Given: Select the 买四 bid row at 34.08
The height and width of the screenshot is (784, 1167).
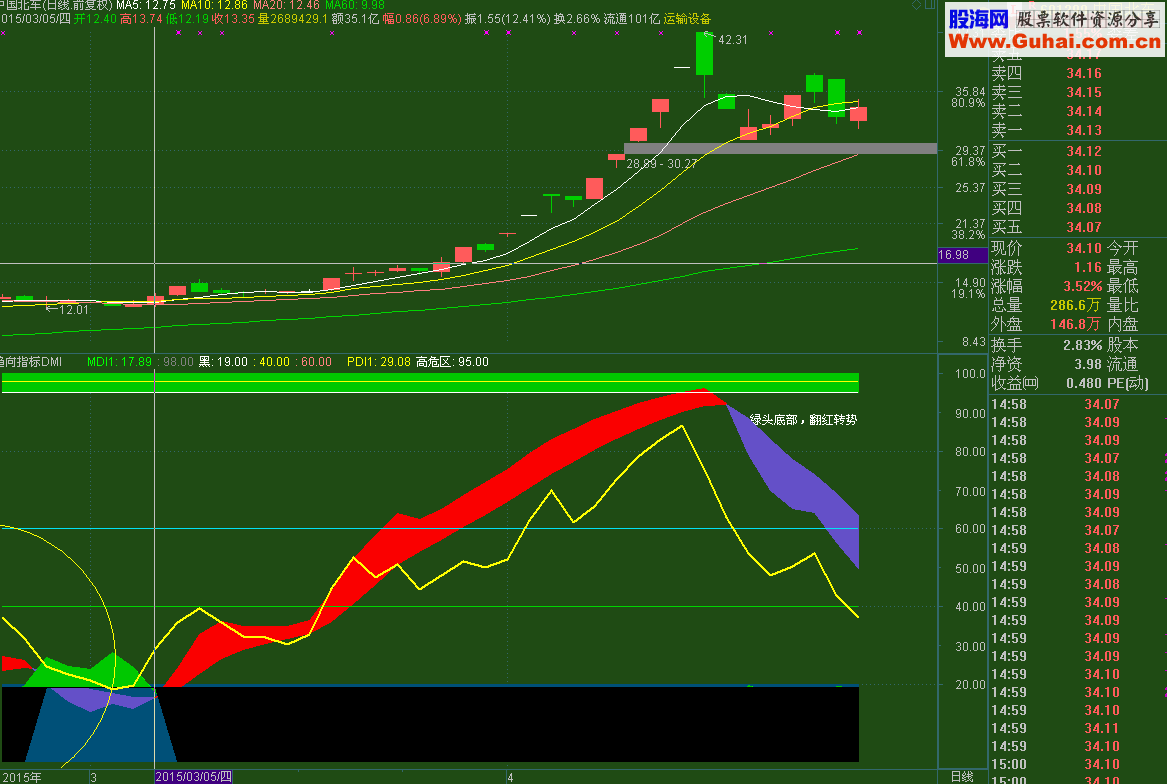Looking at the screenshot, I should click(1046, 208).
